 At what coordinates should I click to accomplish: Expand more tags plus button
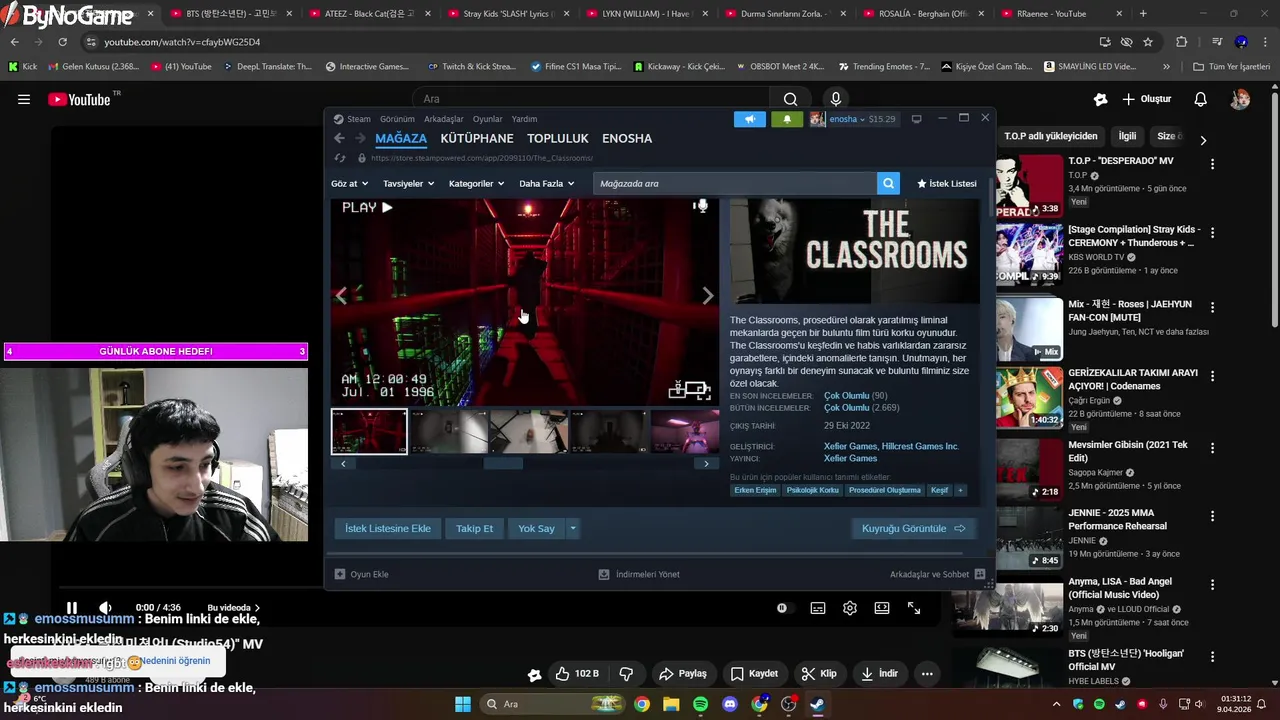(x=960, y=490)
